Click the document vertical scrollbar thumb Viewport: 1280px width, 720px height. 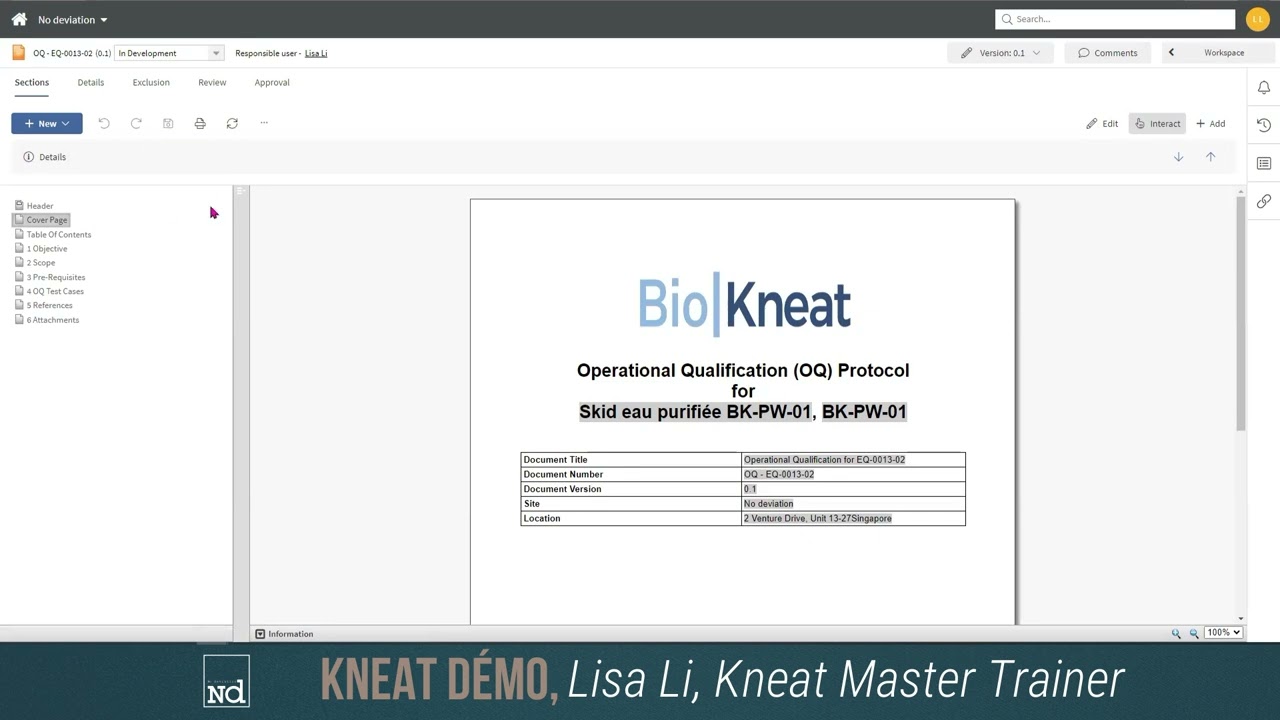coord(1241,315)
